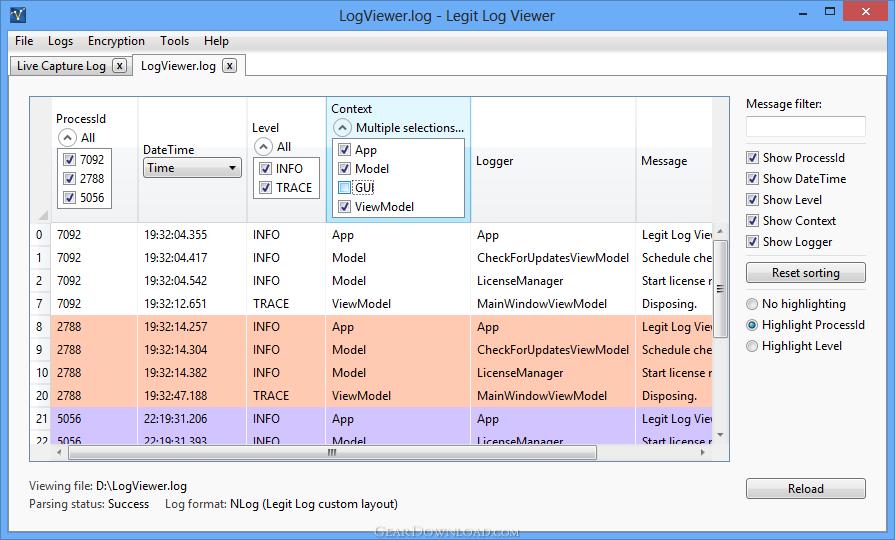Select Highlight ProcessId radio option

pyautogui.click(x=752, y=325)
